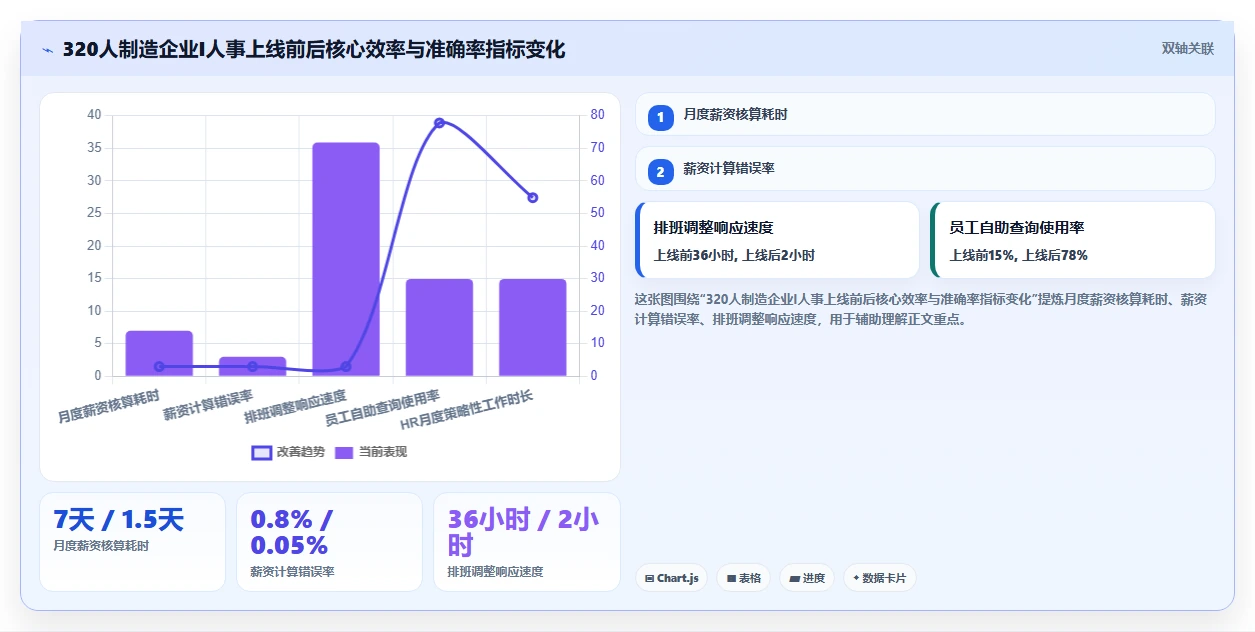Click the 数据卡片 tag label

click(885, 578)
